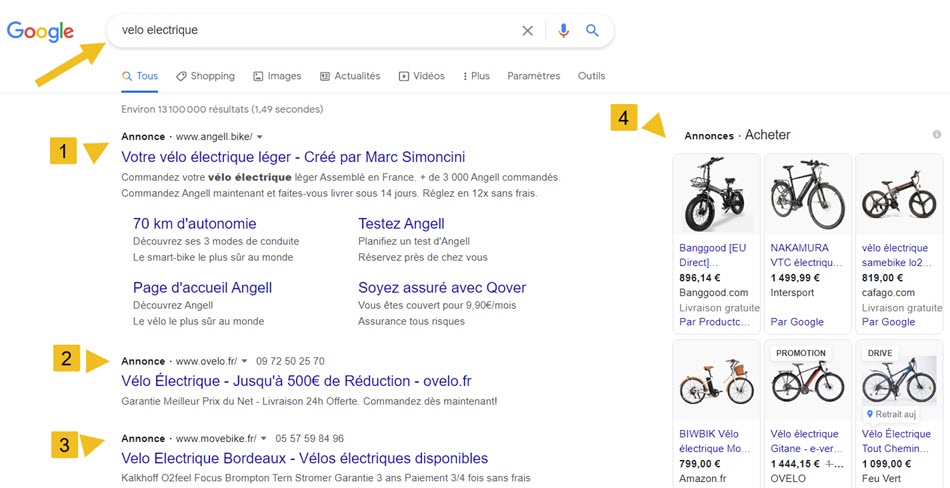The image size is (950, 488).
Task: Click the DRIVE badge on Feu Vert bike
Action: pyautogui.click(x=879, y=353)
